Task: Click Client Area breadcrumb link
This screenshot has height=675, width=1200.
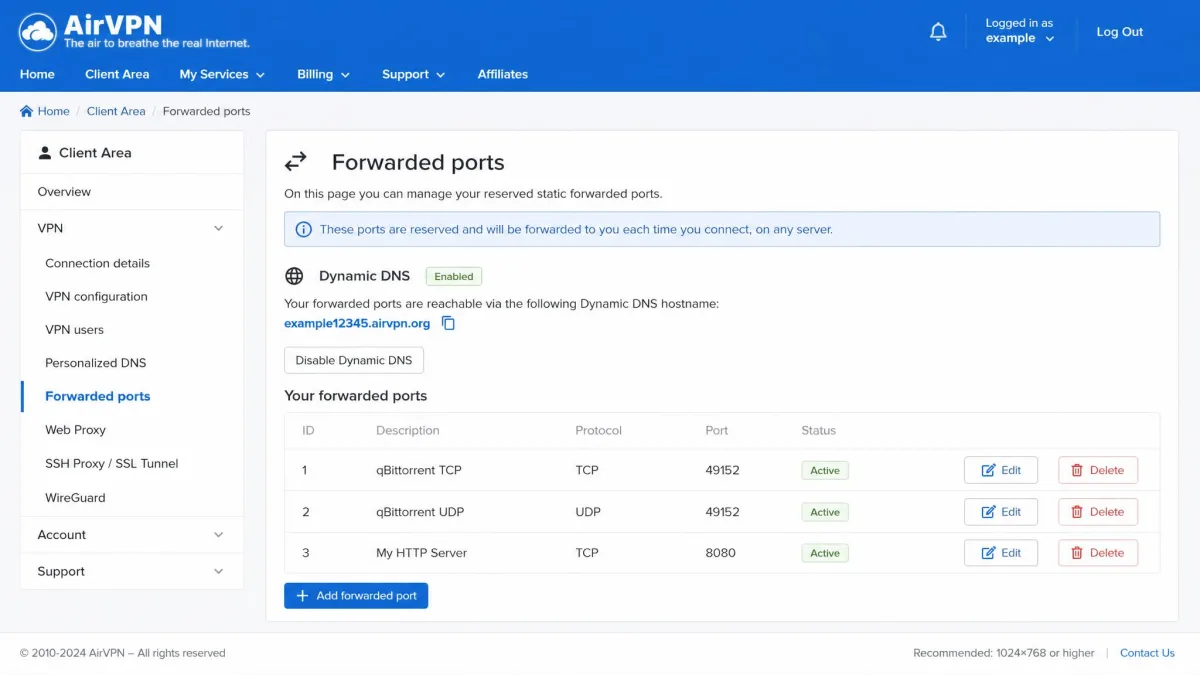Action: 116,111
